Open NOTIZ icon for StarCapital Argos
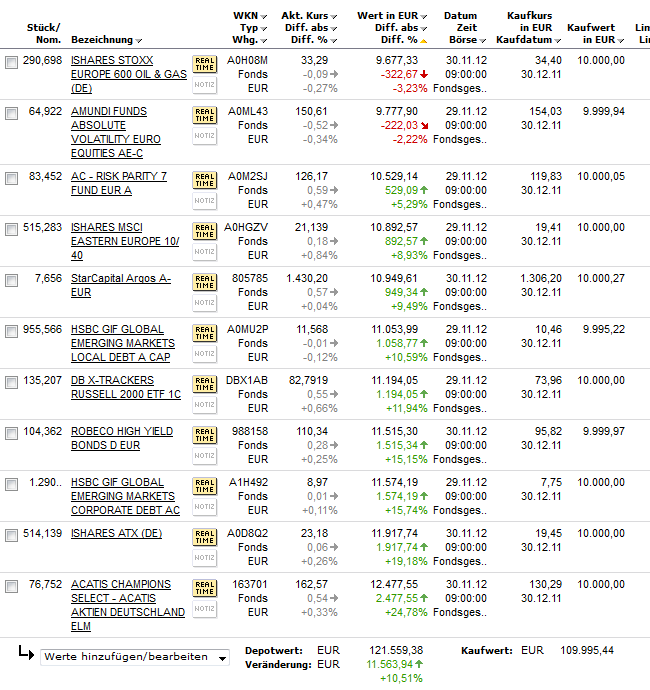 coord(205,303)
